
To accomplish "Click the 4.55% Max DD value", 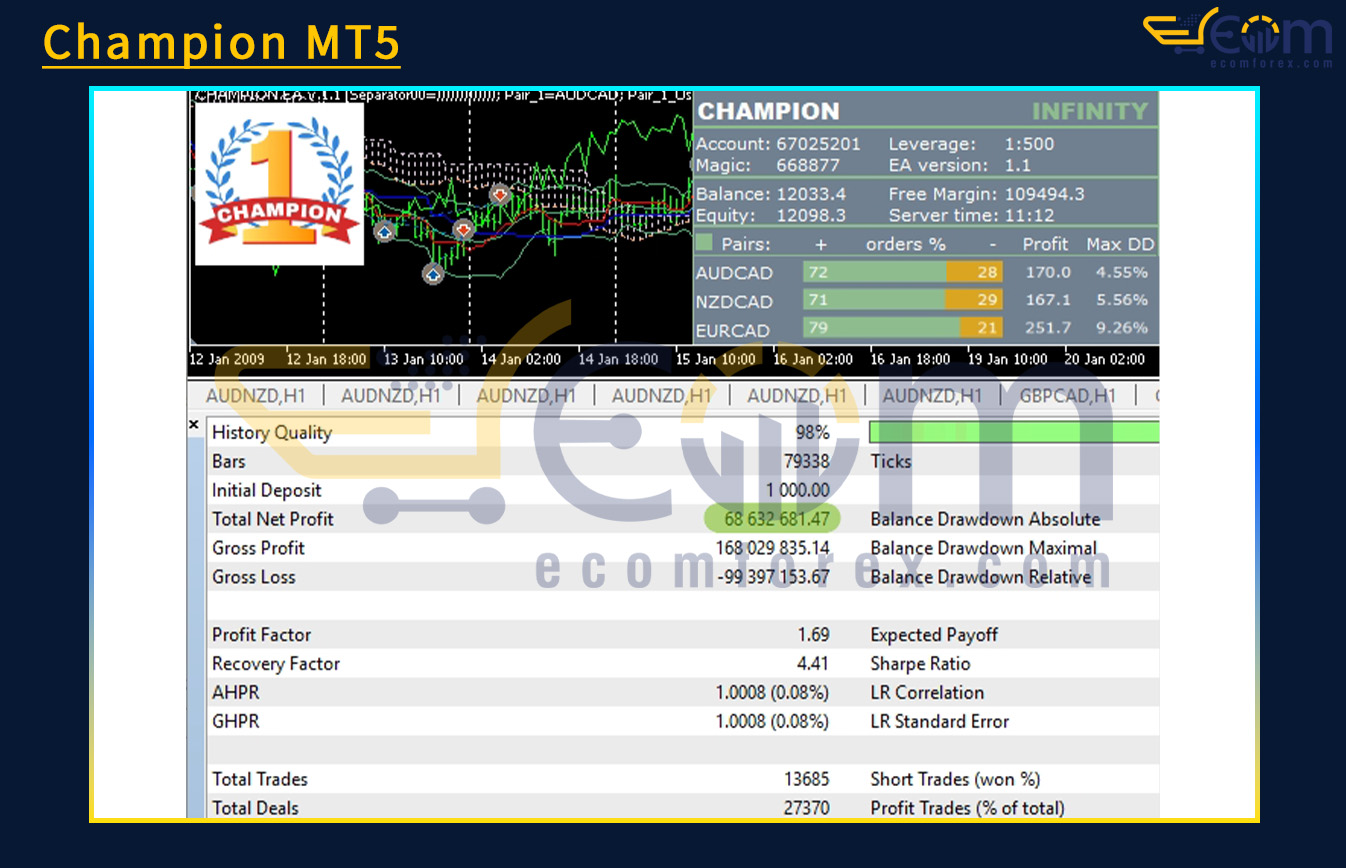I will click(x=1122, y=272).
